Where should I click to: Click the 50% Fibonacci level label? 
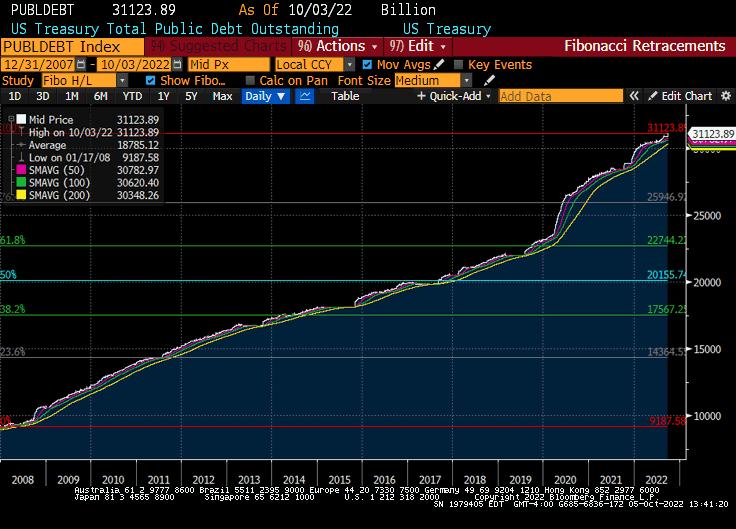pos(8,275)
